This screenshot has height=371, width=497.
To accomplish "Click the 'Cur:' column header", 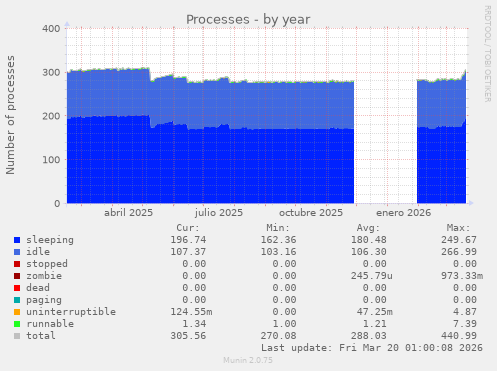I will (188, 228).
